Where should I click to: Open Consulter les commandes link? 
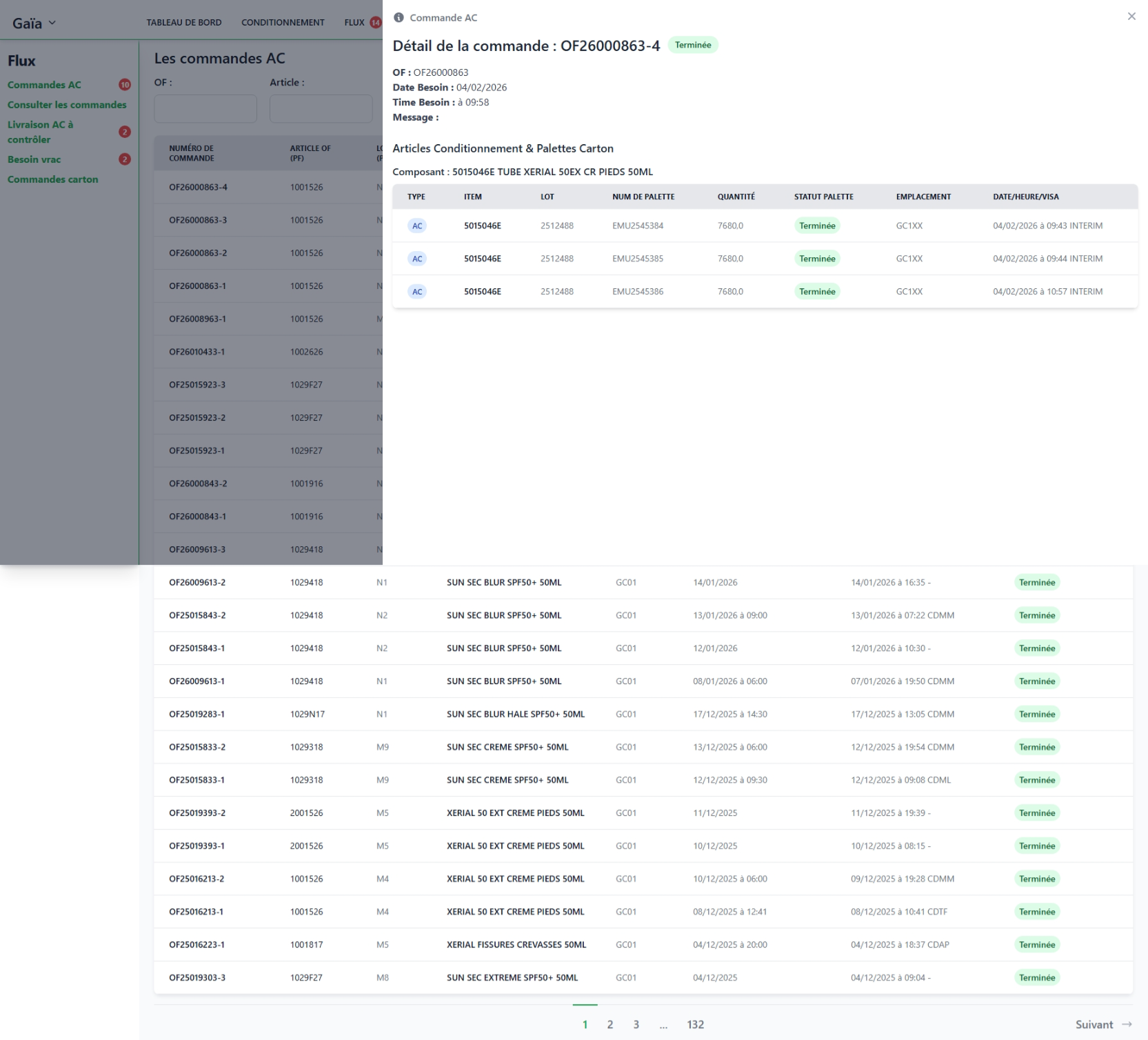click(x=67, y=105)
